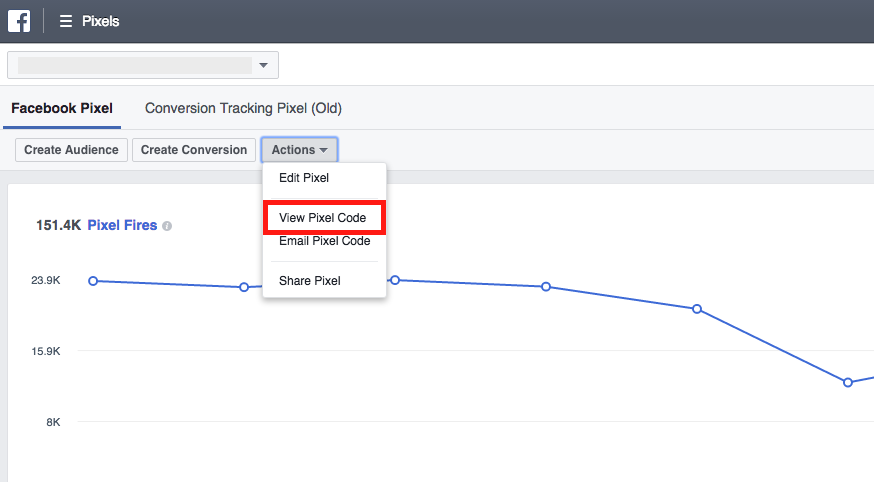Click the Pixel Fires info icon
874x482 pixels.
(x=167, y=226)
